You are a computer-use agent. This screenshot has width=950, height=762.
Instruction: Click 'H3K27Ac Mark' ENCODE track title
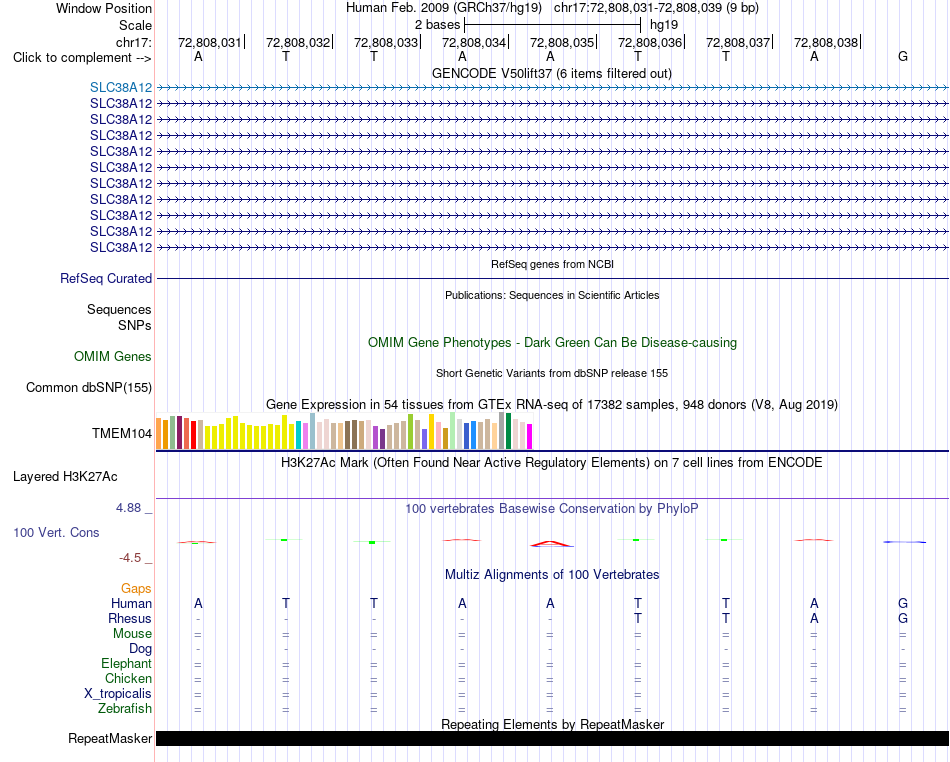pos(552,463)
